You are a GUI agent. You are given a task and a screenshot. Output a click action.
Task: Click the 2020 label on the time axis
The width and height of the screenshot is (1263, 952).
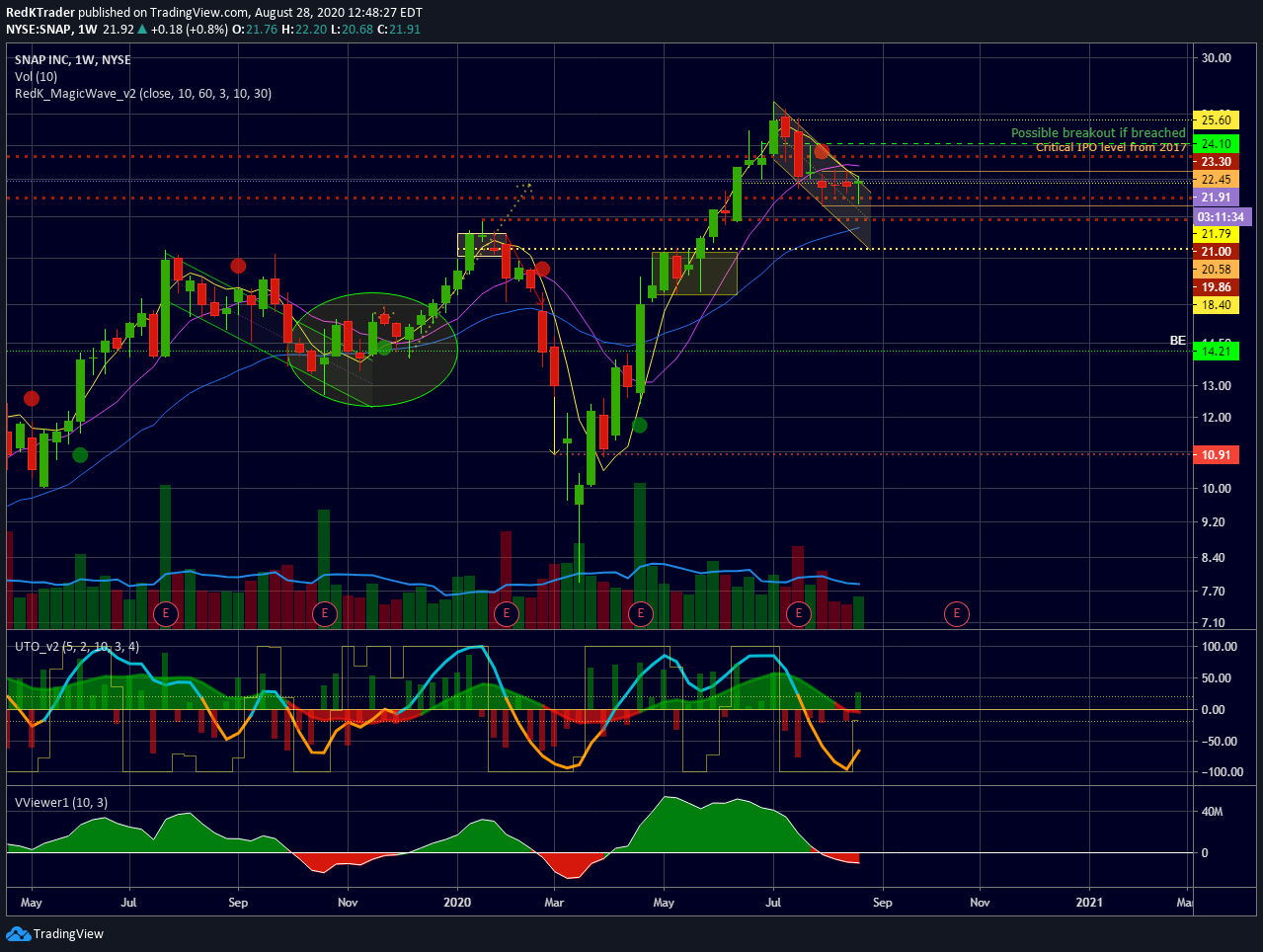[457, 903]
